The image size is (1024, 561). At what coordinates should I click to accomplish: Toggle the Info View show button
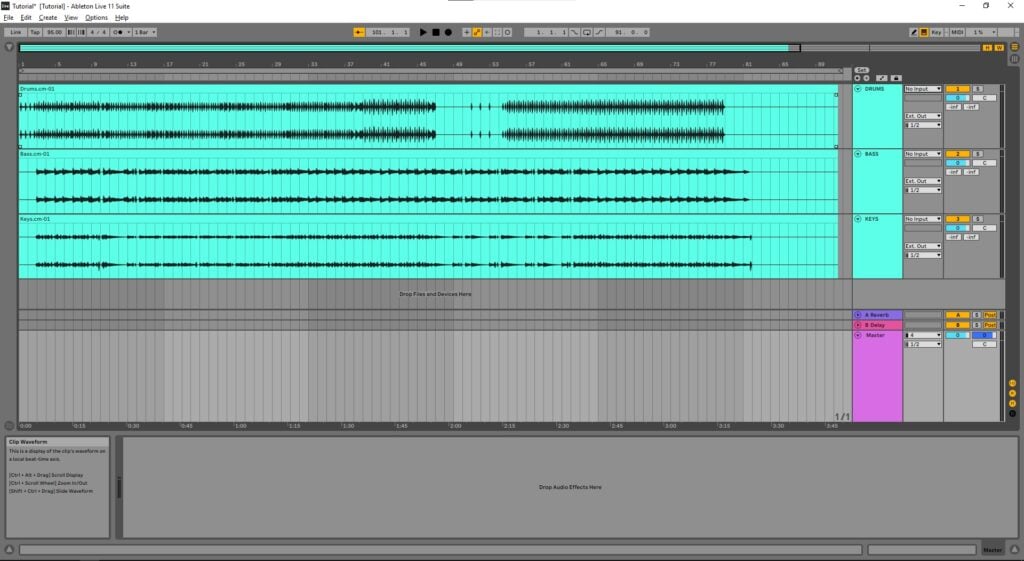pos(9,549)
